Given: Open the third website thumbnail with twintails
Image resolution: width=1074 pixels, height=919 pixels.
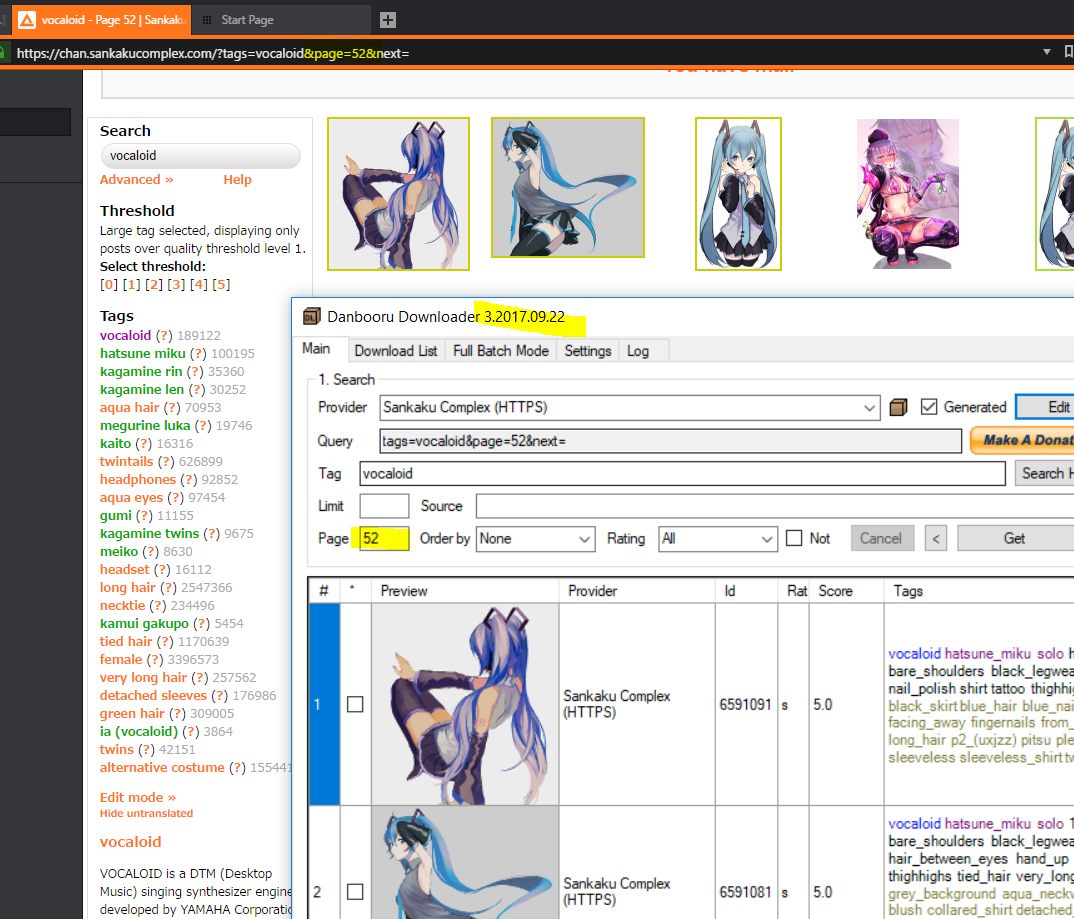Looking at the screenshot, I should [738, 194].
